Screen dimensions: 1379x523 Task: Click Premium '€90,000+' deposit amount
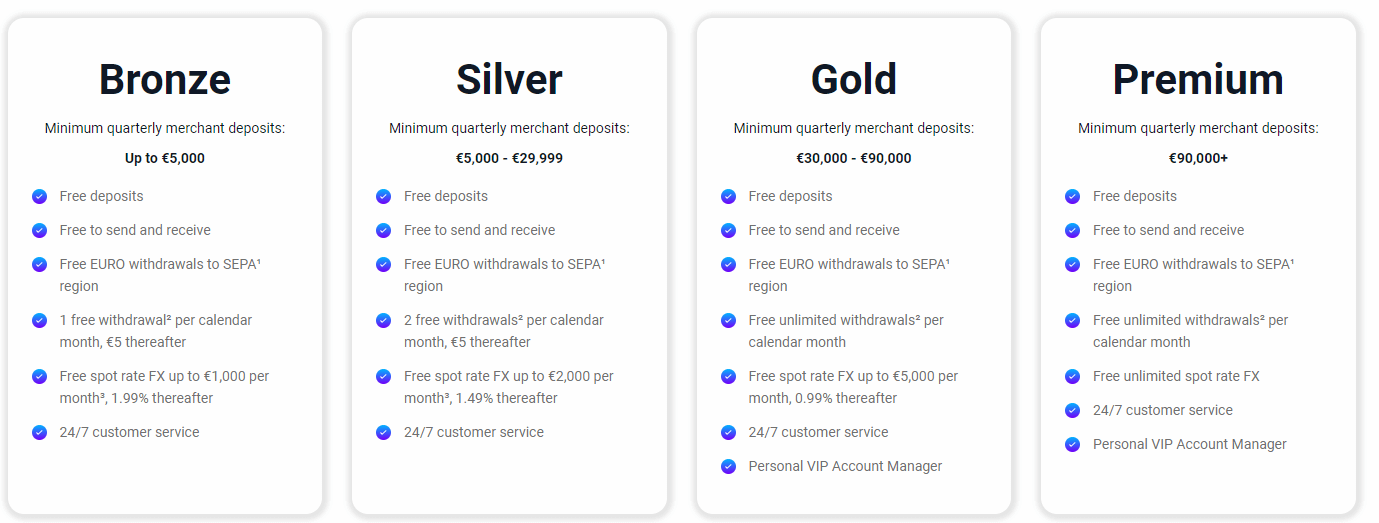[1198, 158]
